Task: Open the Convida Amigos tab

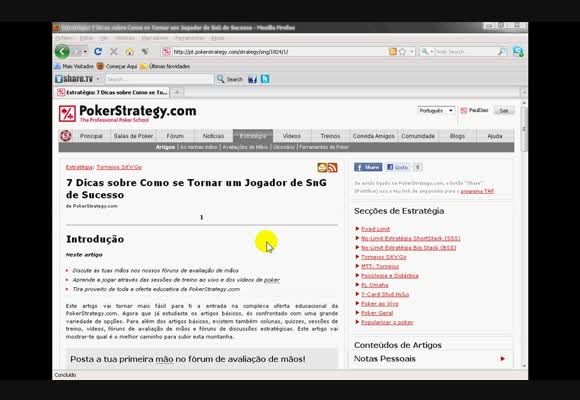Action: (x=373, y=136)
